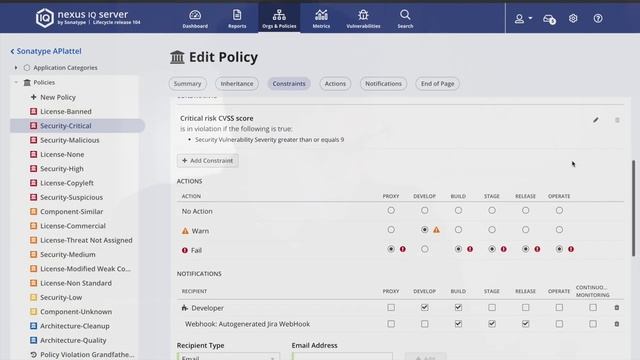
Task: Jump to End of Page tab
Action: pyautogui.click(x=438, y=84)
